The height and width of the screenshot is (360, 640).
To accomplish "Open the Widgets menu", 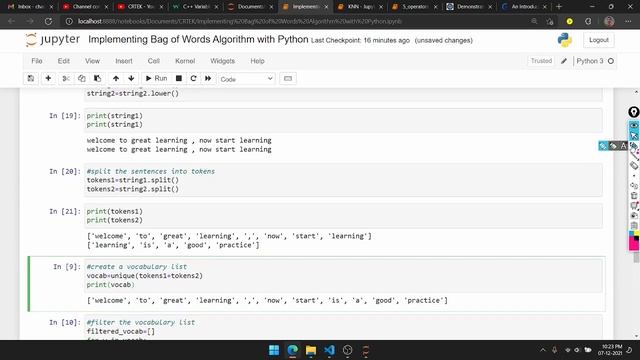I will 222,61.
